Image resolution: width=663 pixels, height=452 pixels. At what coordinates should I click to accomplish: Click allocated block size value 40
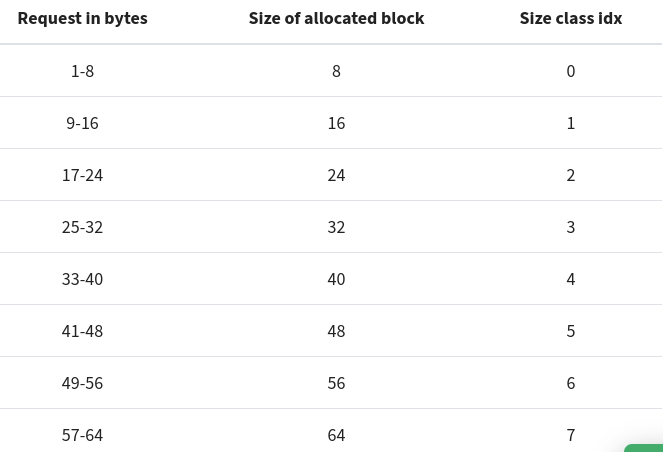(x=336, y=279)
